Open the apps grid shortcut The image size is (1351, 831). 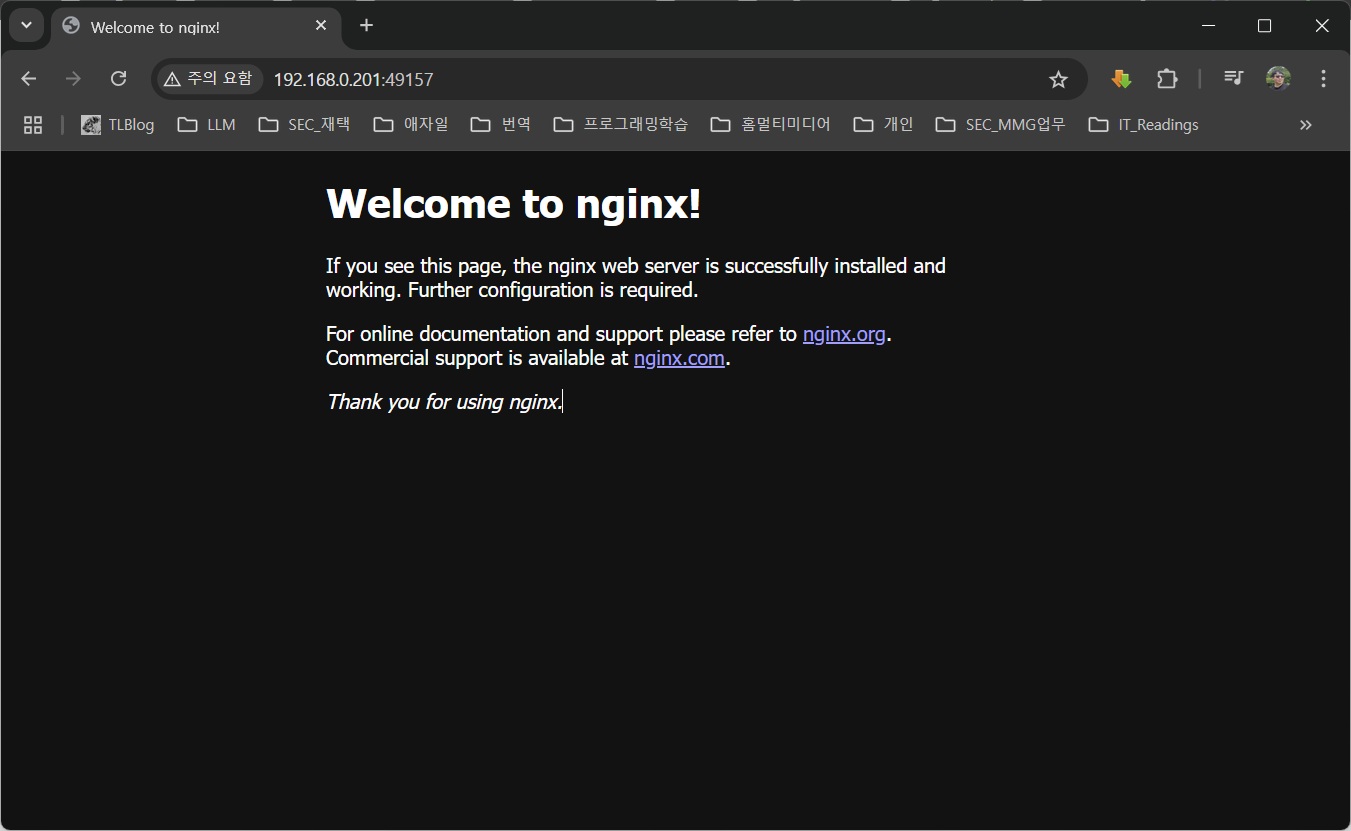33,125
